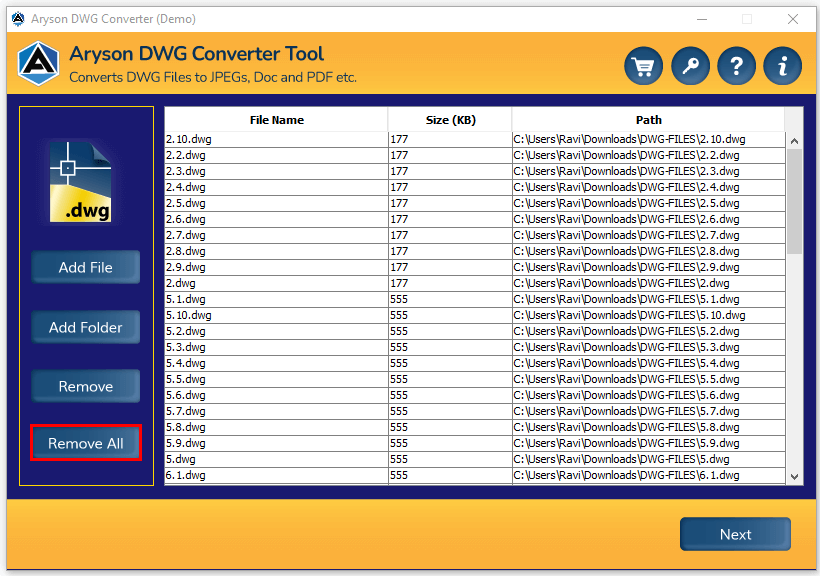The width and height of the screenshot is (820, 576).
Task: Select file name 5.8.dwg
Action: click(x=276, y=427)
